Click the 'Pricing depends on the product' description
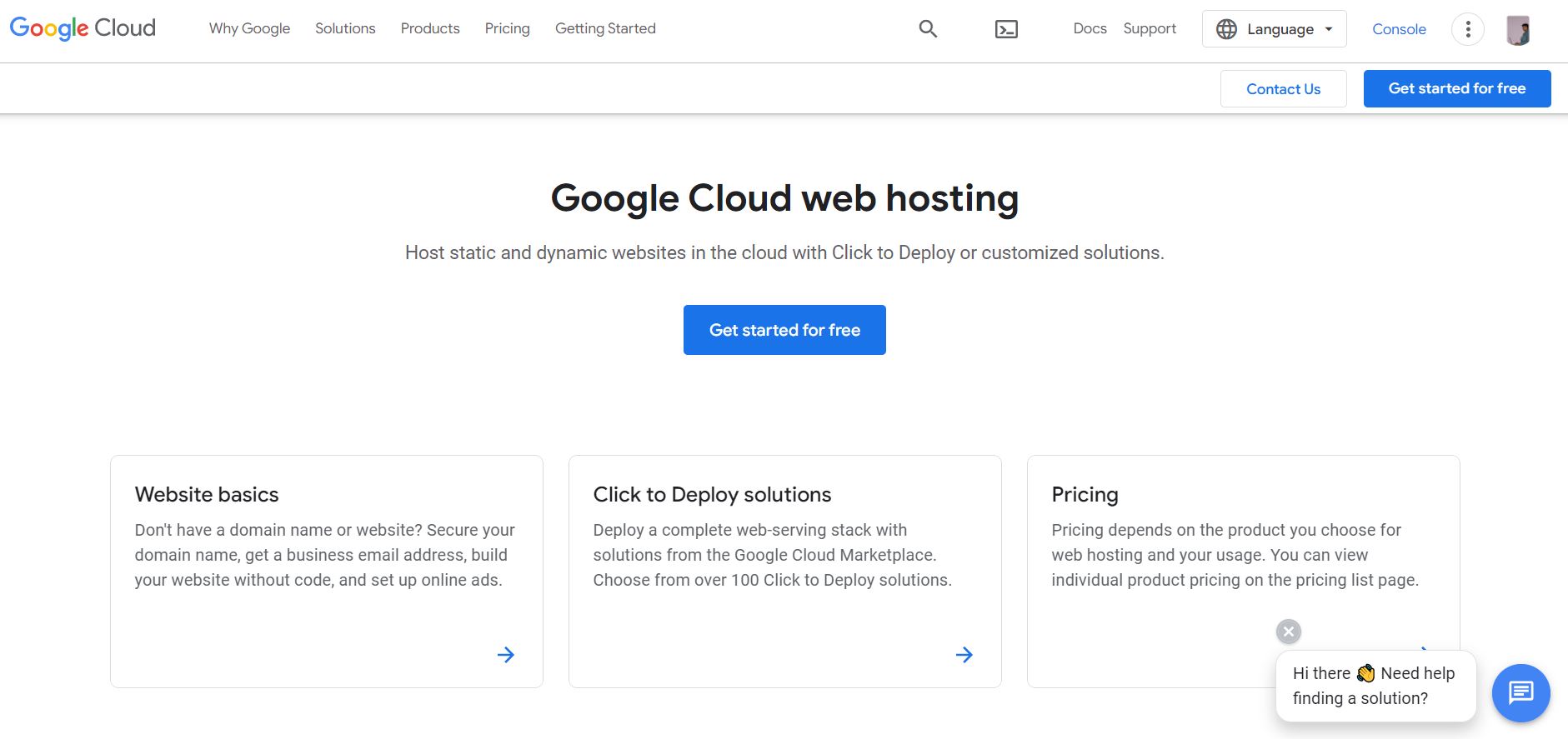1568x739 pixels. point(1235,555)
